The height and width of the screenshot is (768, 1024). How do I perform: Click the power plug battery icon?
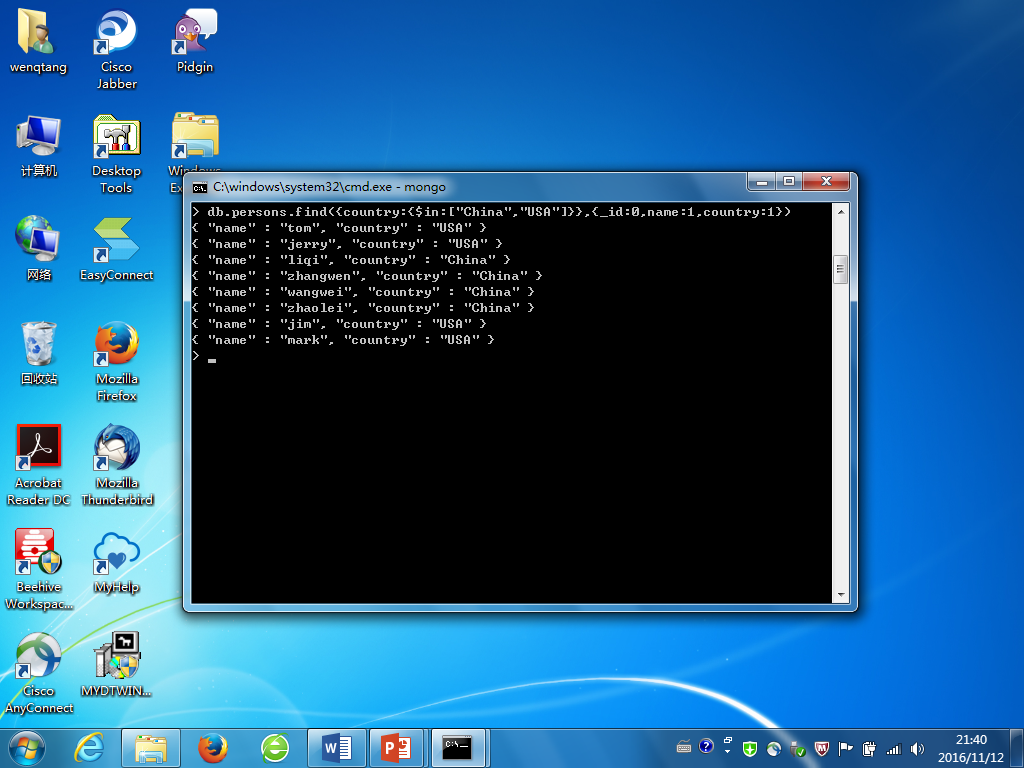869,749
